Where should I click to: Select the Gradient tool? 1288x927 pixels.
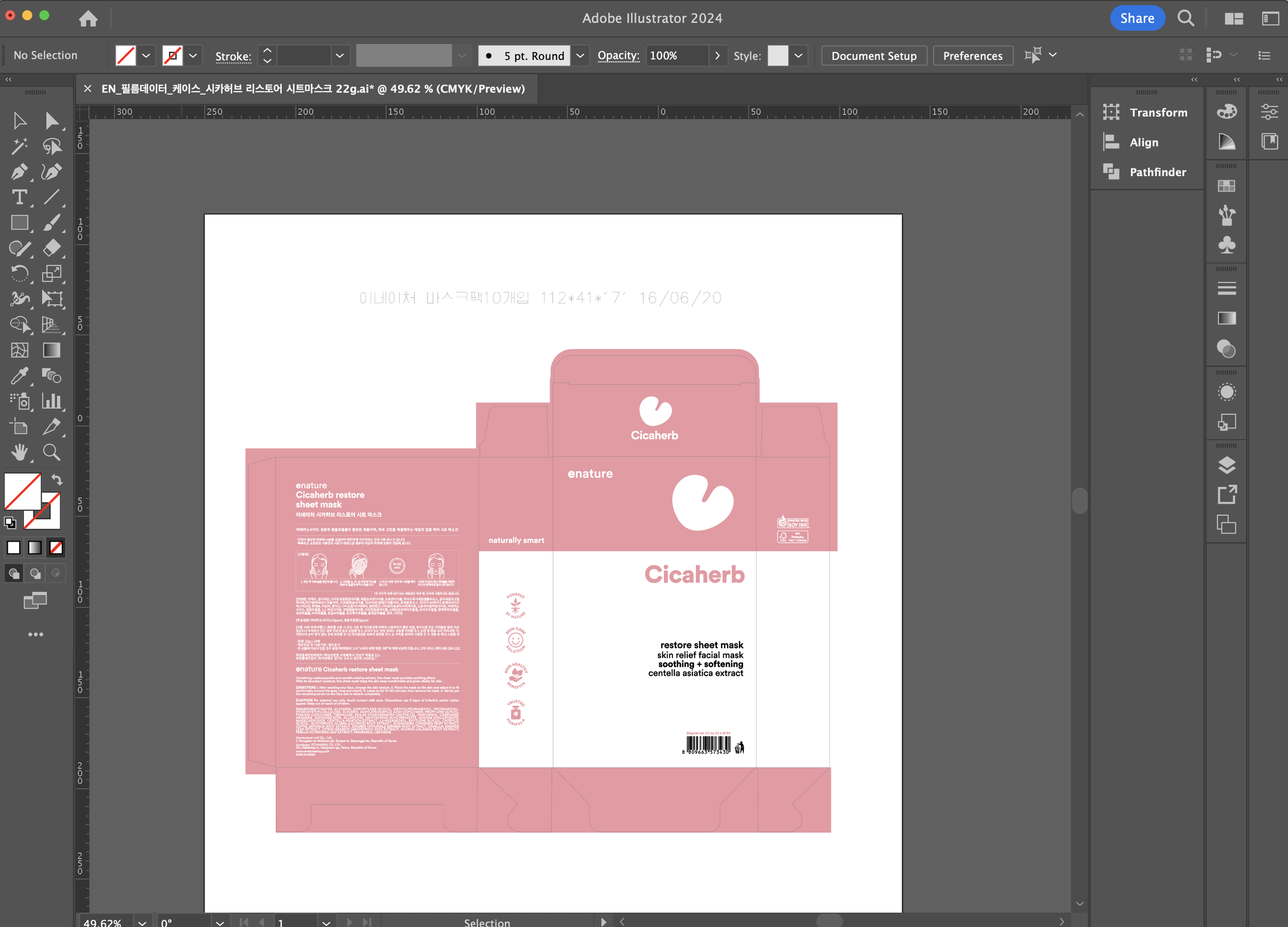point(52,350)
